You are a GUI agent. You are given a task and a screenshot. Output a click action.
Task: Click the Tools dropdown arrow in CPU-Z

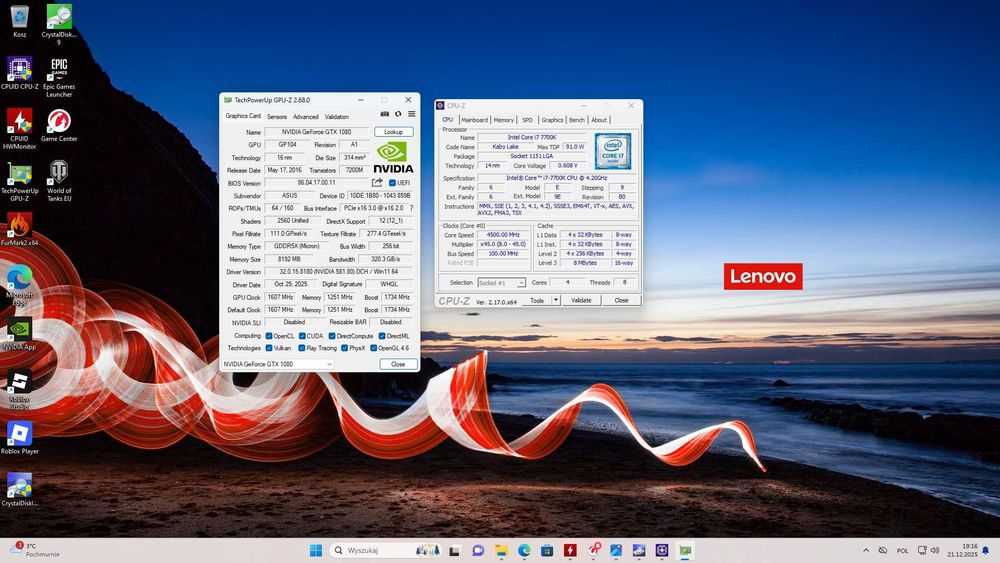point(555,300)
